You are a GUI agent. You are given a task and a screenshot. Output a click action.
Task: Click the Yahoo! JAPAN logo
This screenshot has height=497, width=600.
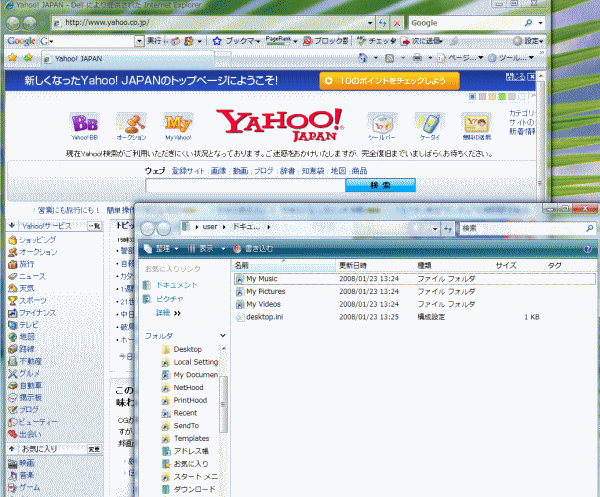click(x=280, y=125)
